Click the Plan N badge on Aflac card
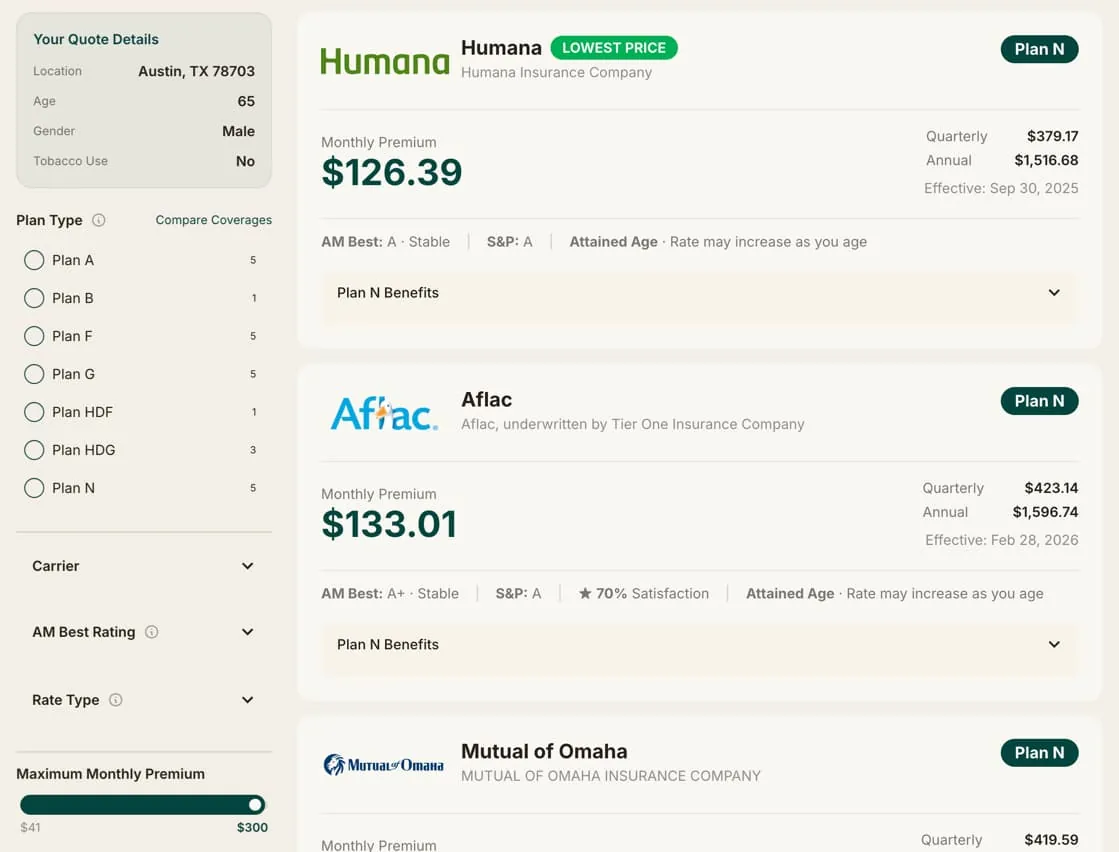 (1039, 401)
